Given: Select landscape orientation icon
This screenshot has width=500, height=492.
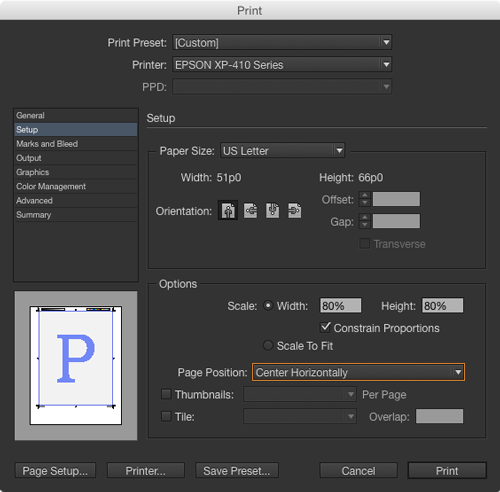Looking at the screenshot, I should coord(250,210).
